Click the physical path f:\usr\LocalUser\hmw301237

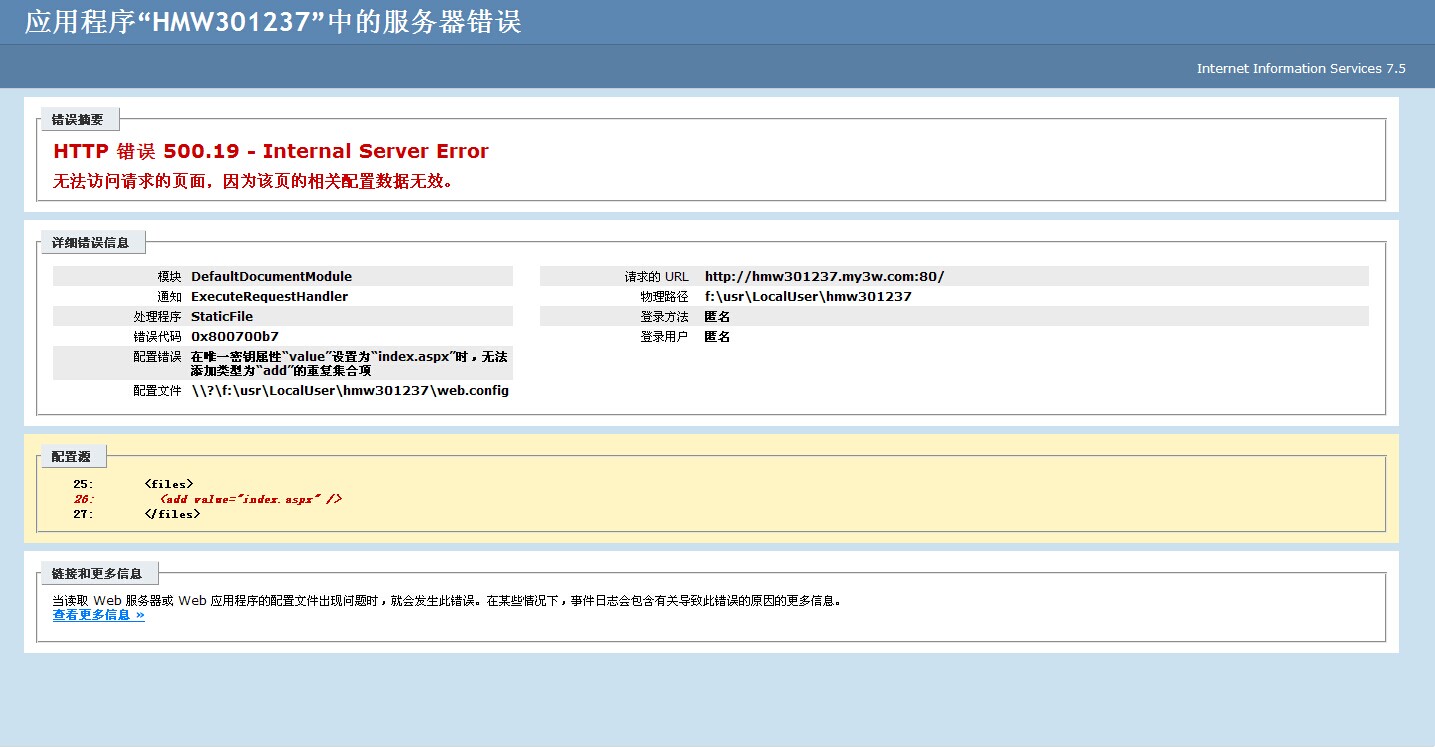pyautogui.click(x=808, y=297)
